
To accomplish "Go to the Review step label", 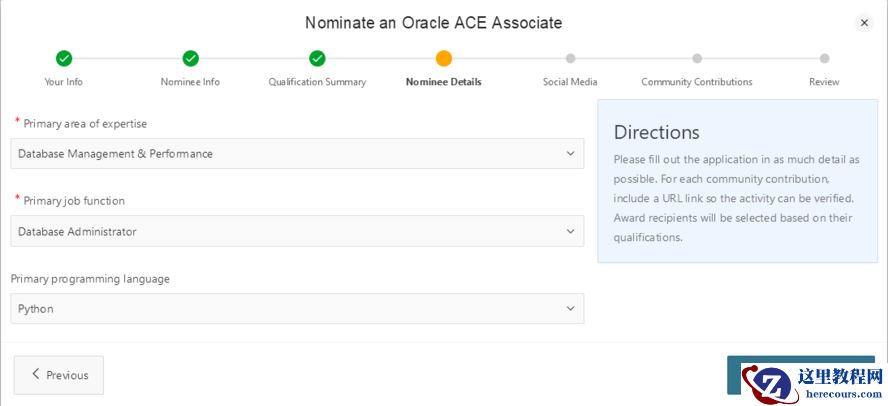I will [824, 82].
